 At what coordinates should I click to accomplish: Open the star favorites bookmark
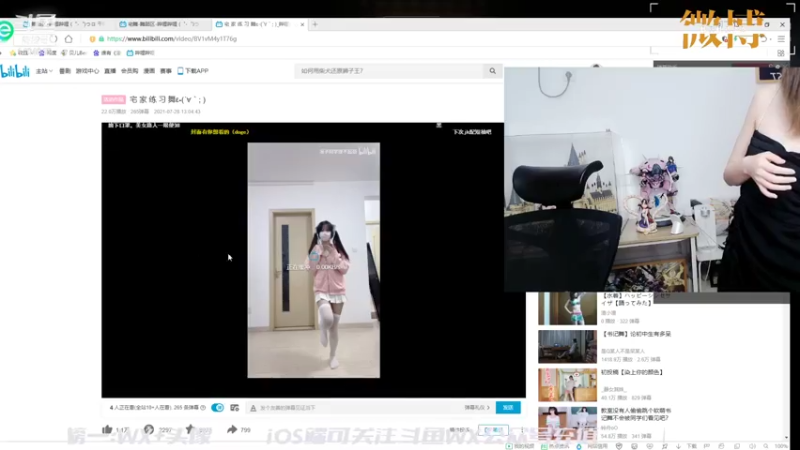19,53
